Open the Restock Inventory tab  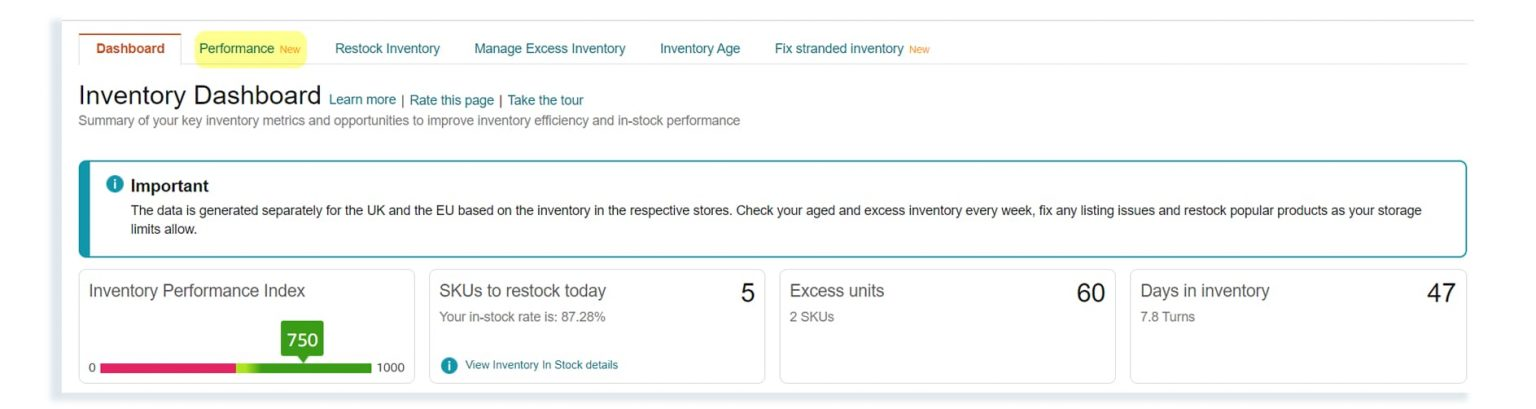tap(387, 48)
